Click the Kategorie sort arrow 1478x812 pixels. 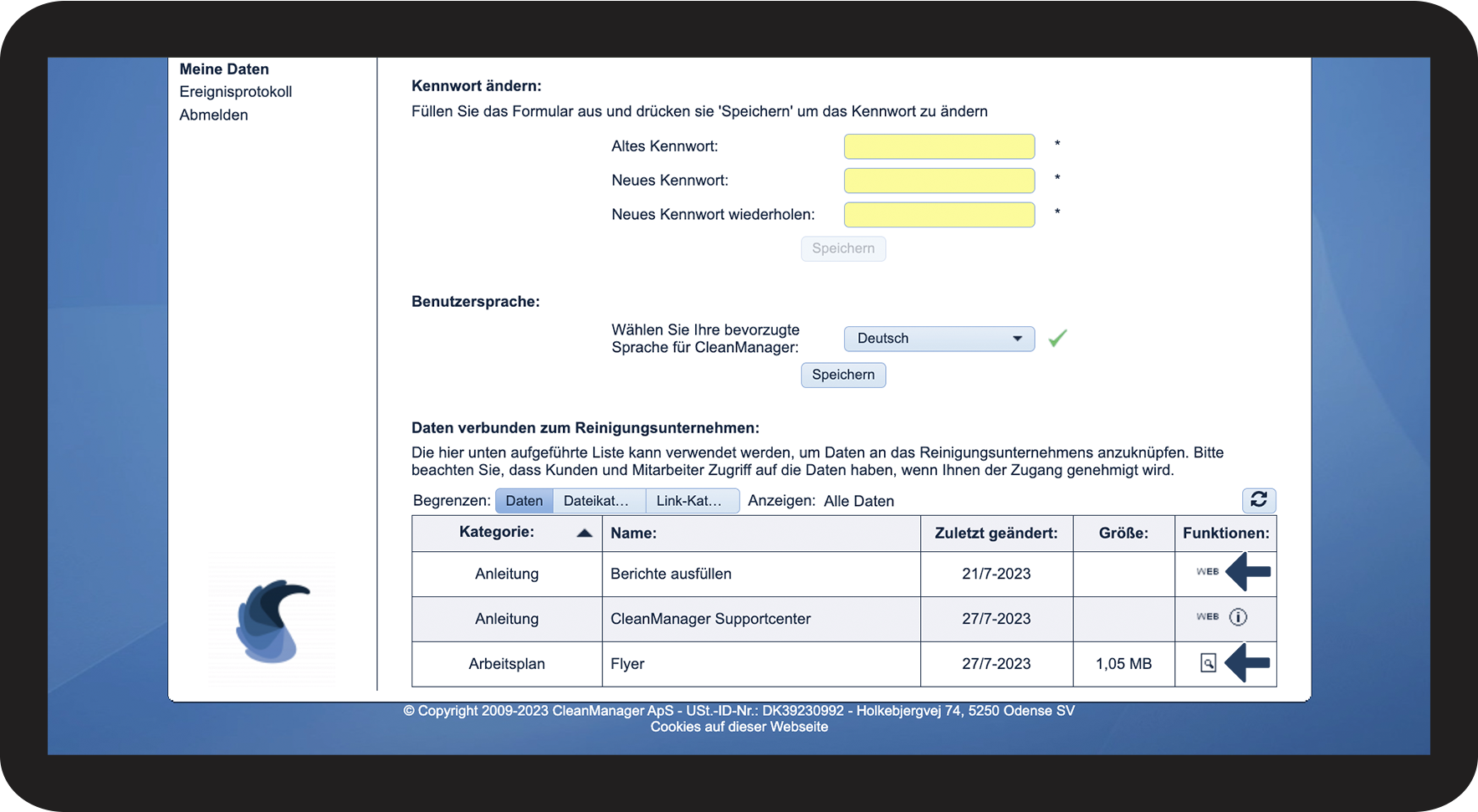click(585, 533)
